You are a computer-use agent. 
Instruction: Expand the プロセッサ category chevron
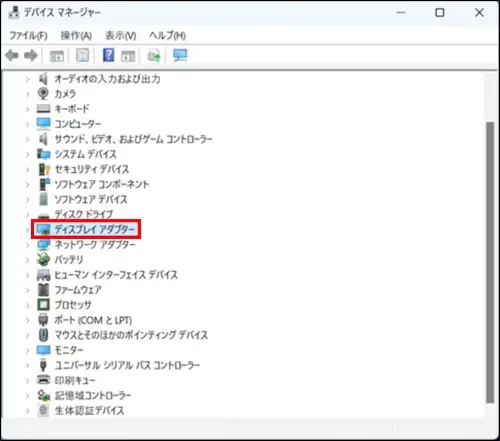click(x=28, y=305)
